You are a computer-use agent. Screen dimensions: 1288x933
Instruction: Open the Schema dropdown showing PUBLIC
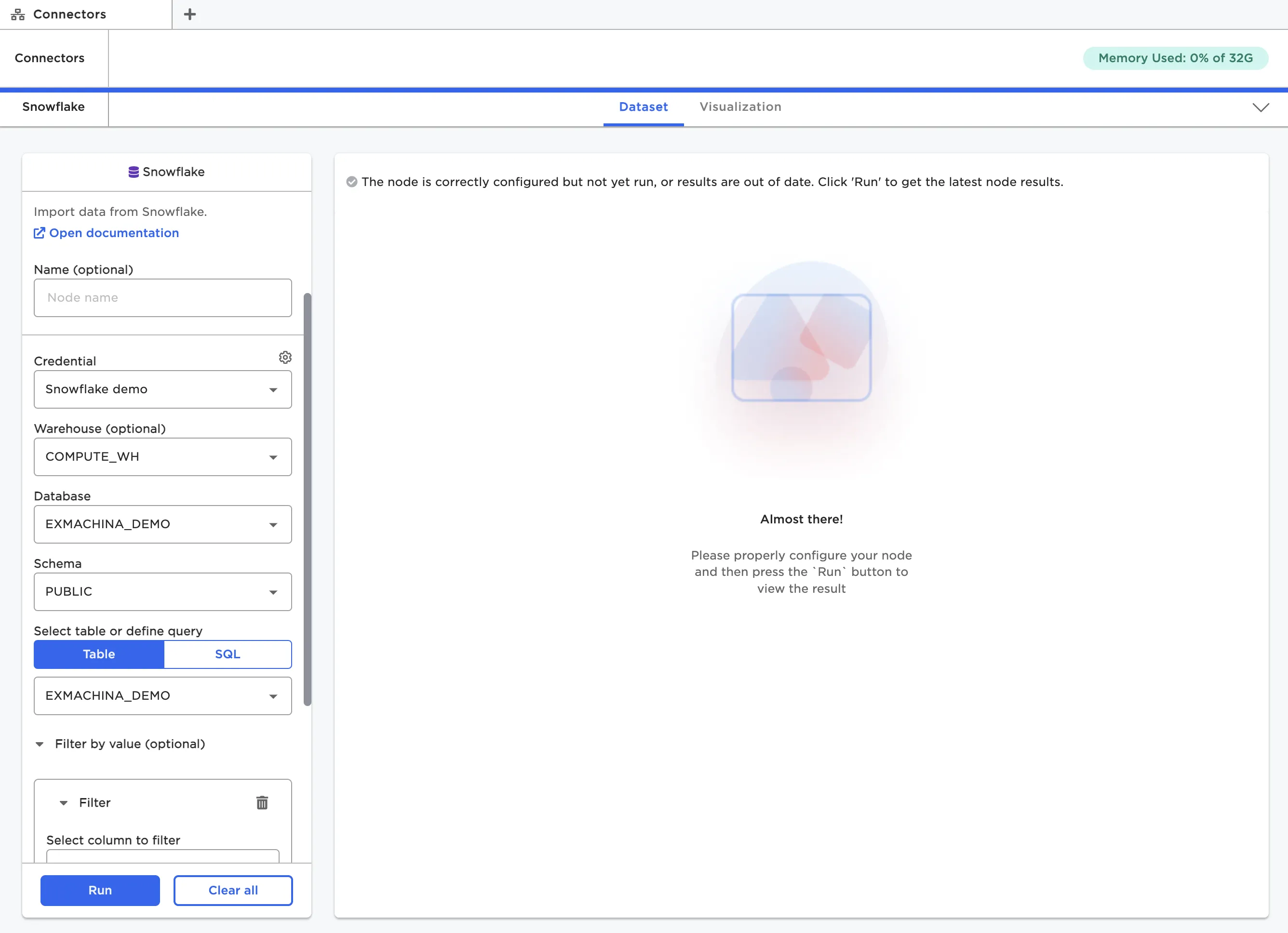point(162,592)
